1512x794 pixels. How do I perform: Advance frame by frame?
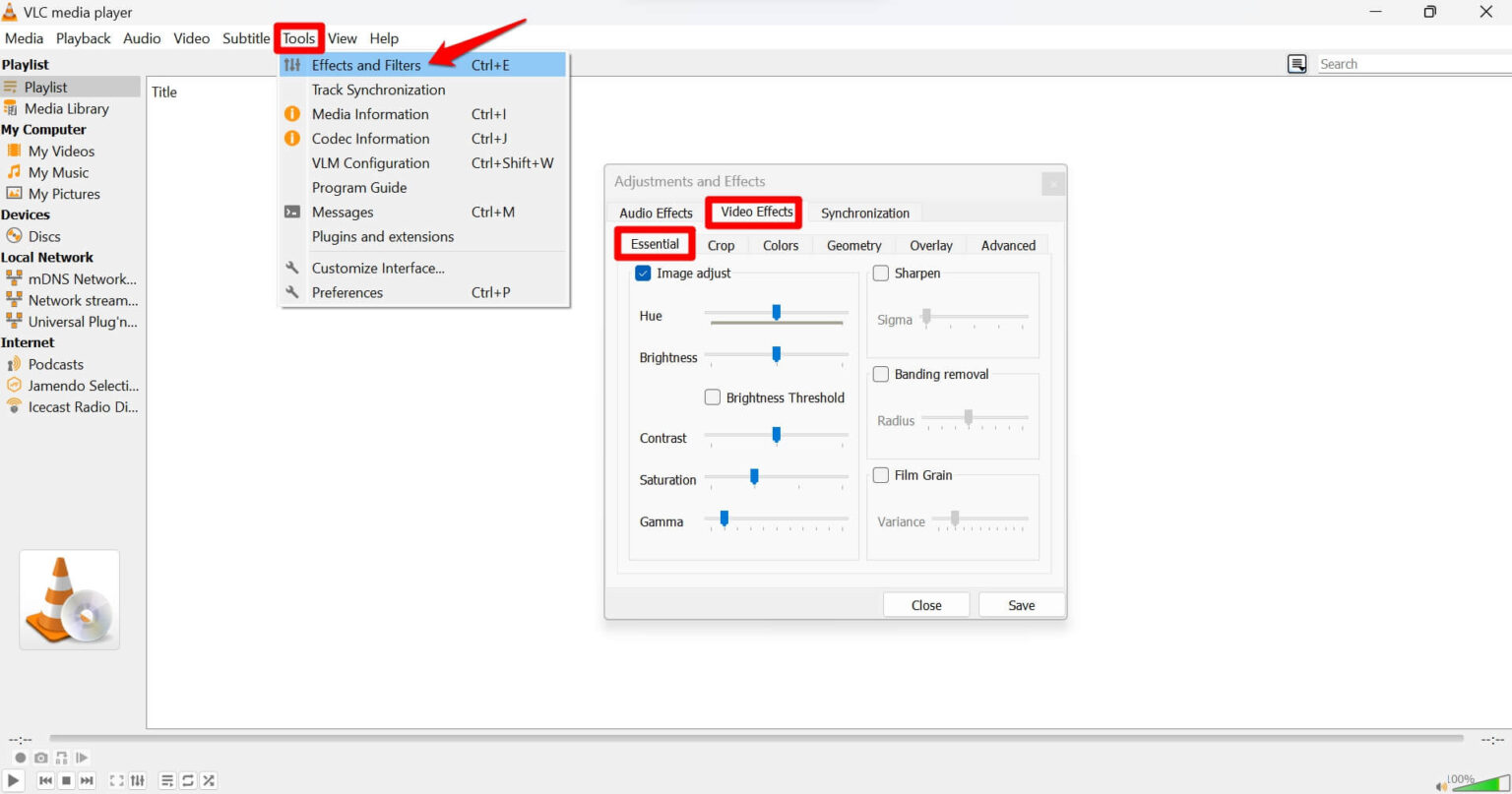pyautogui.click(x=82, y=758)
